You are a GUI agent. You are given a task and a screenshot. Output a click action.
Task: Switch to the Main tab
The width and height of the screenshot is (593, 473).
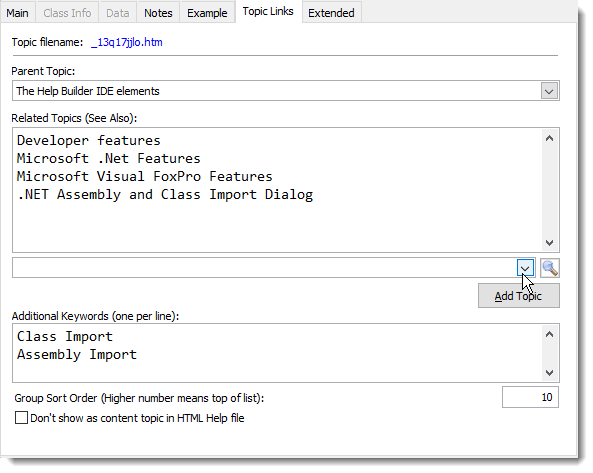(17, 13)
